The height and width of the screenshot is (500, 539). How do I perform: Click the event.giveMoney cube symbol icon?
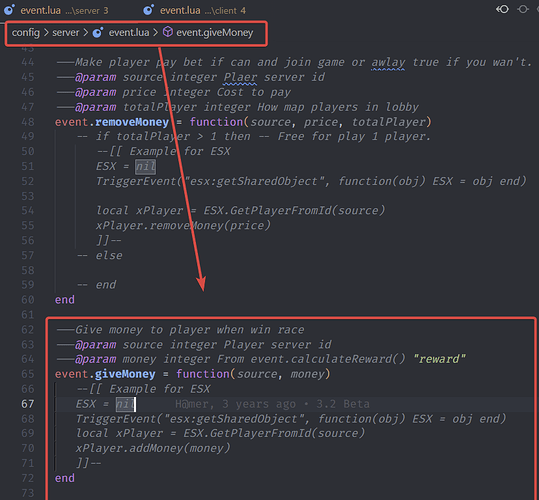coord(168,32)
